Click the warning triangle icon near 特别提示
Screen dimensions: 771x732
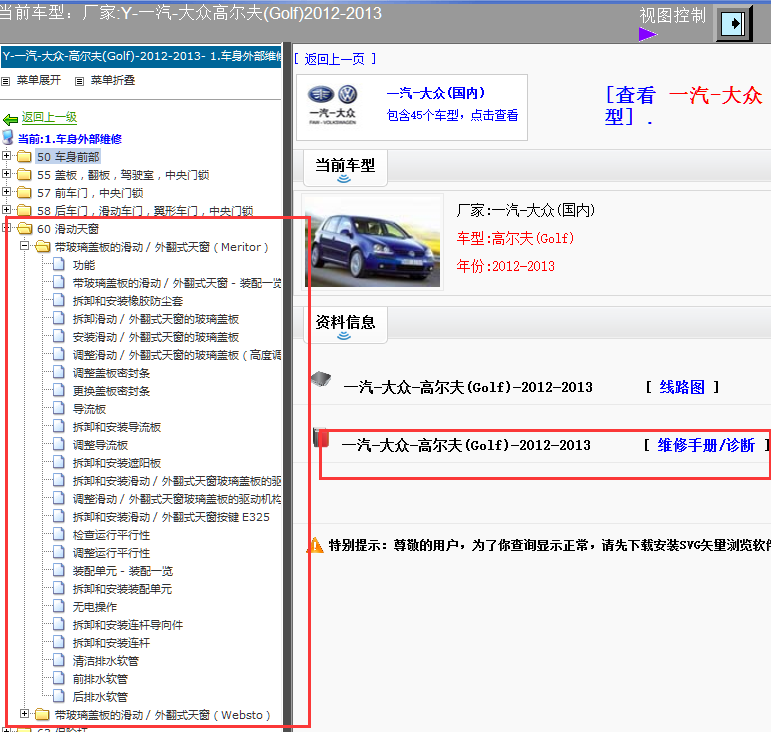point(315,545)
